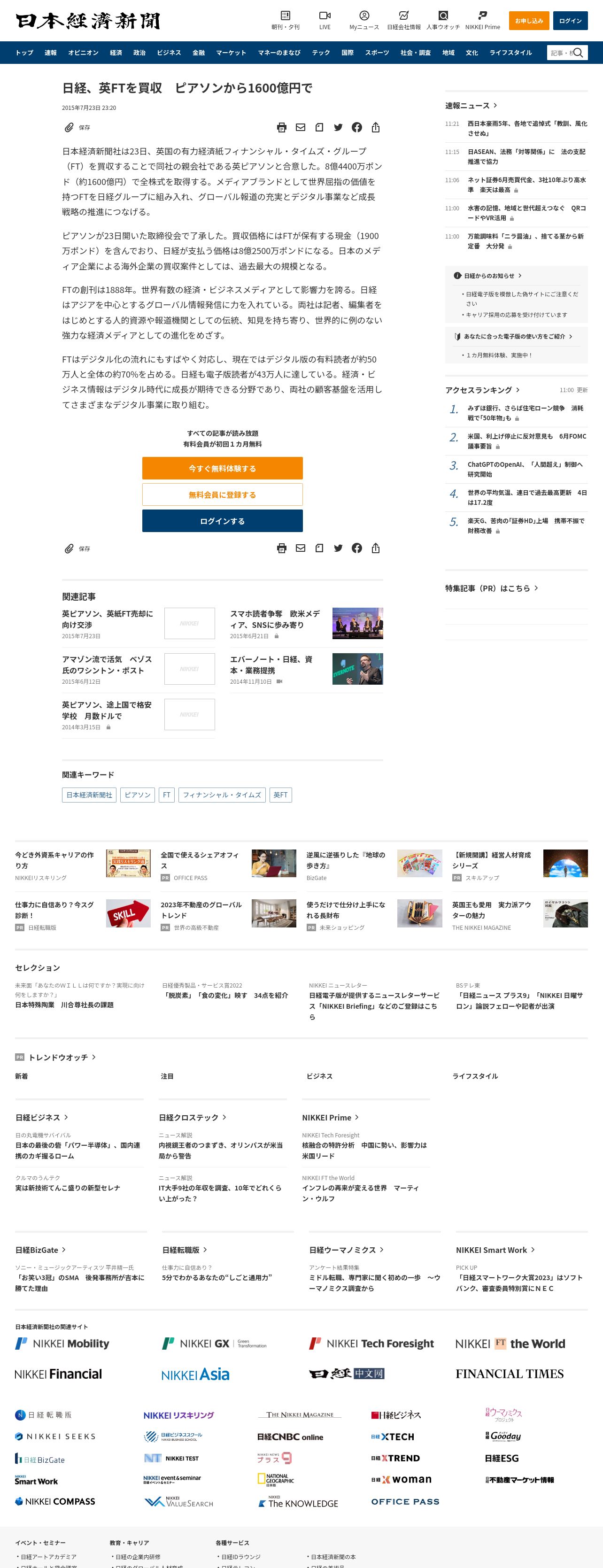Screen dimensions: 603x1568
Task: Open the エバーノート・日経 article thumbnail
Action: pyautogui.click(x=358, y=669)
